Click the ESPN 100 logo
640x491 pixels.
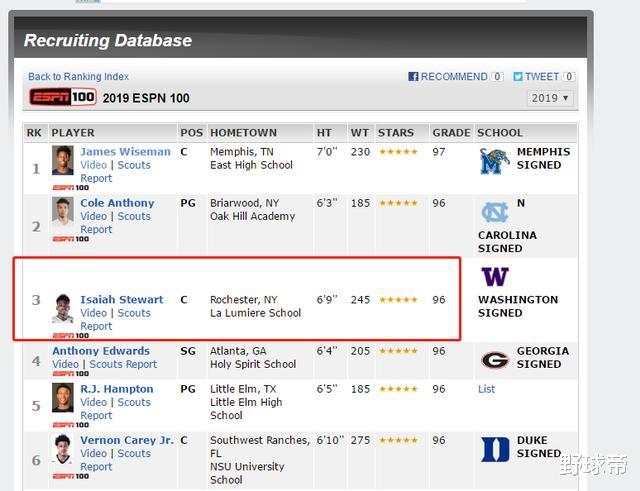coord(62,97)
